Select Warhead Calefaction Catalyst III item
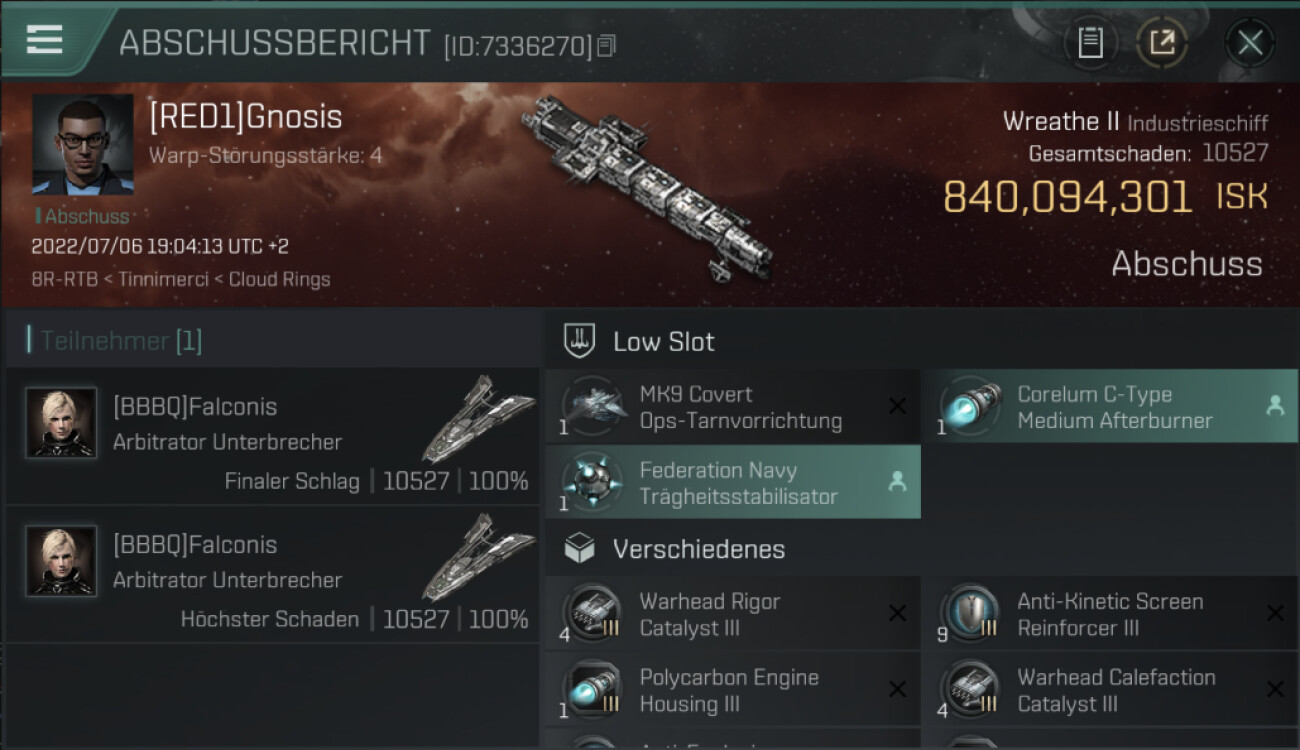This screenshot has width=1300, height=750. 1110,690
